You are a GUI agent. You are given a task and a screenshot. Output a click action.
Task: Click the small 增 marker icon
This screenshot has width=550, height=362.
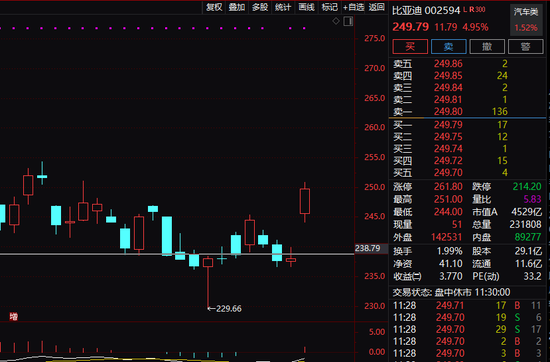click(13, 317)
